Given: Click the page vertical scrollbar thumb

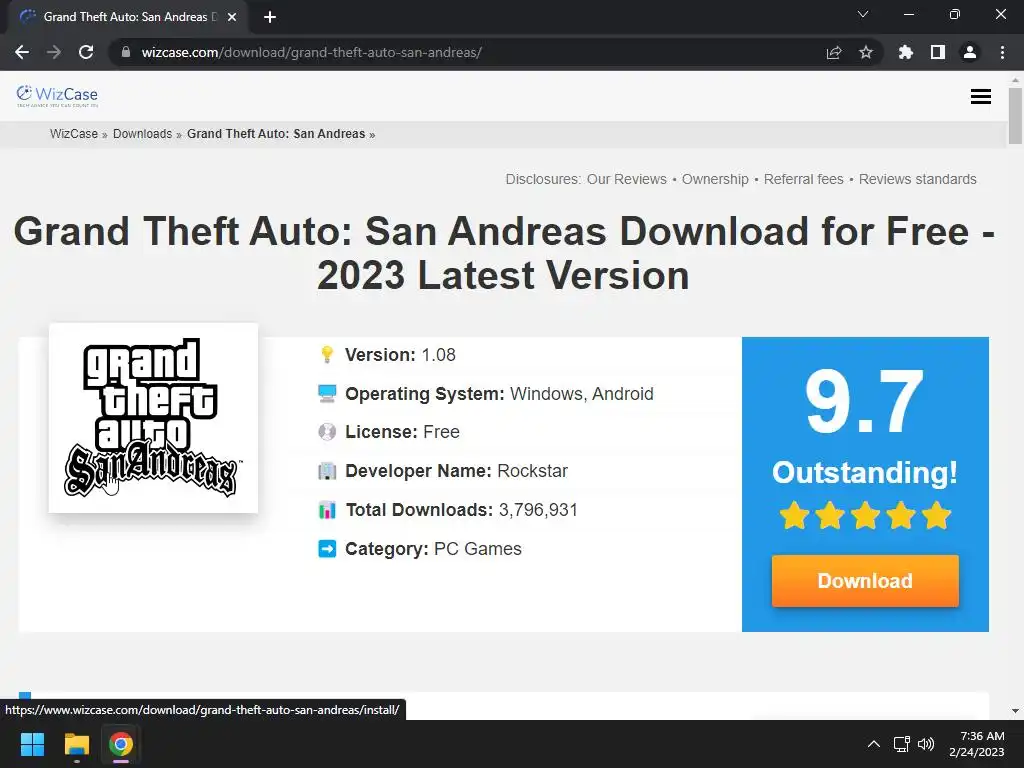Looking at the screenshot, I should tap(1015, 116).
